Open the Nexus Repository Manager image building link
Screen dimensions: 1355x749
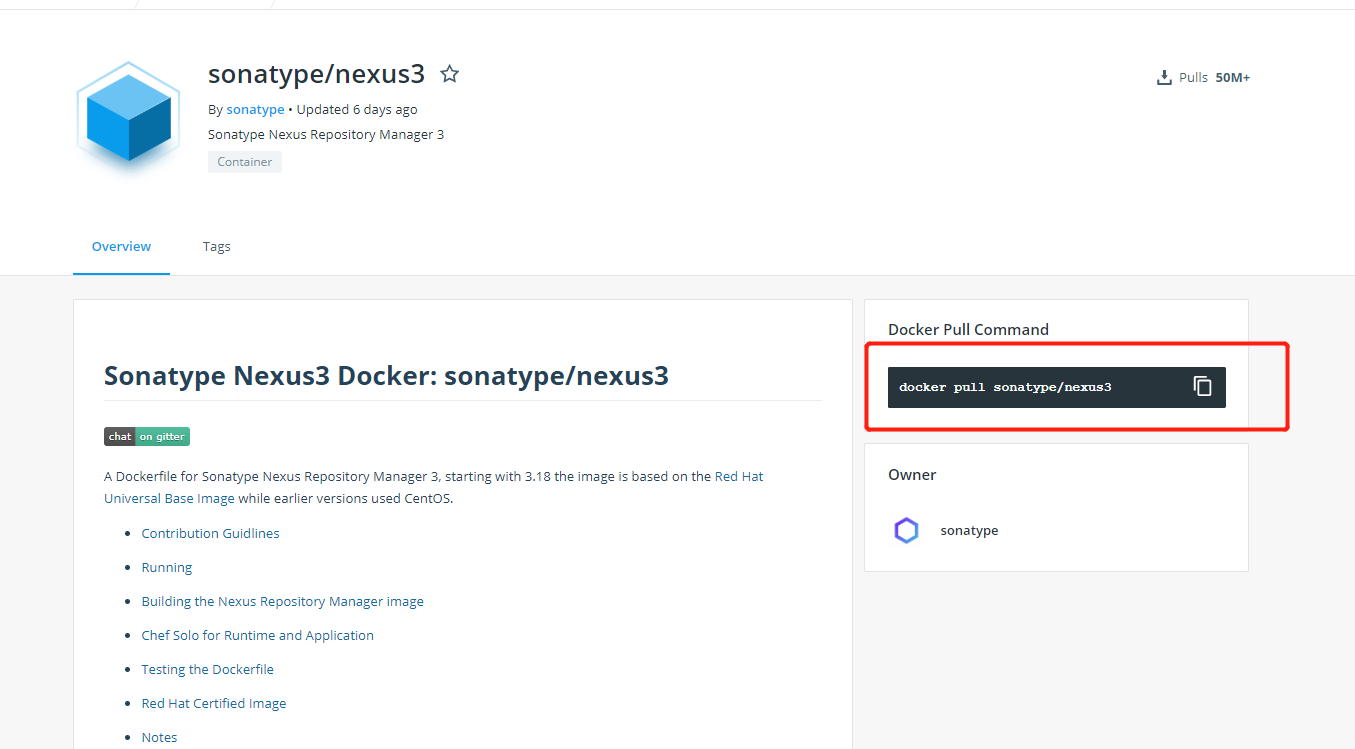[x=282, y=601]
